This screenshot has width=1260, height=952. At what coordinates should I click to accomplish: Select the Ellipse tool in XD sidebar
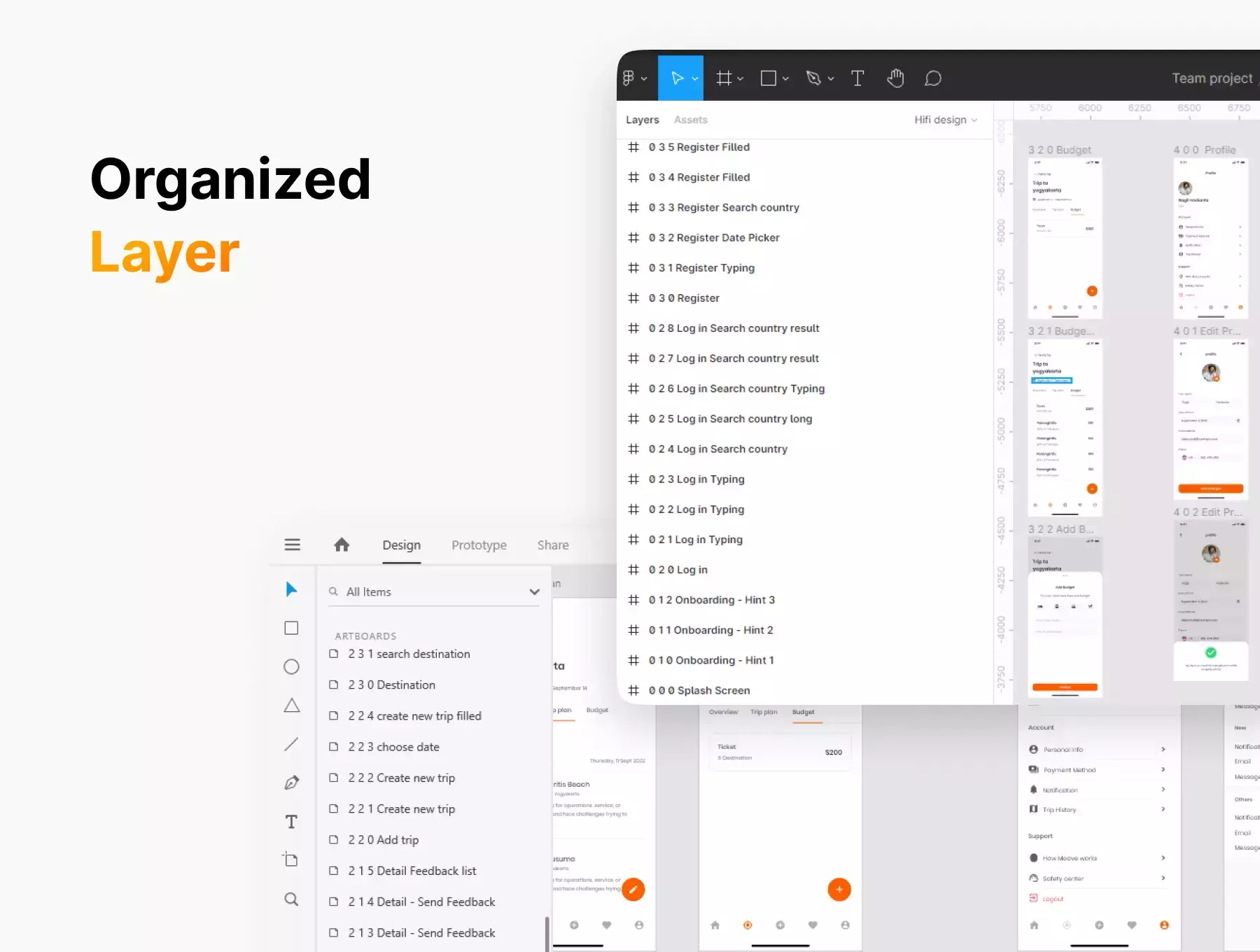(x=292, y=666)
